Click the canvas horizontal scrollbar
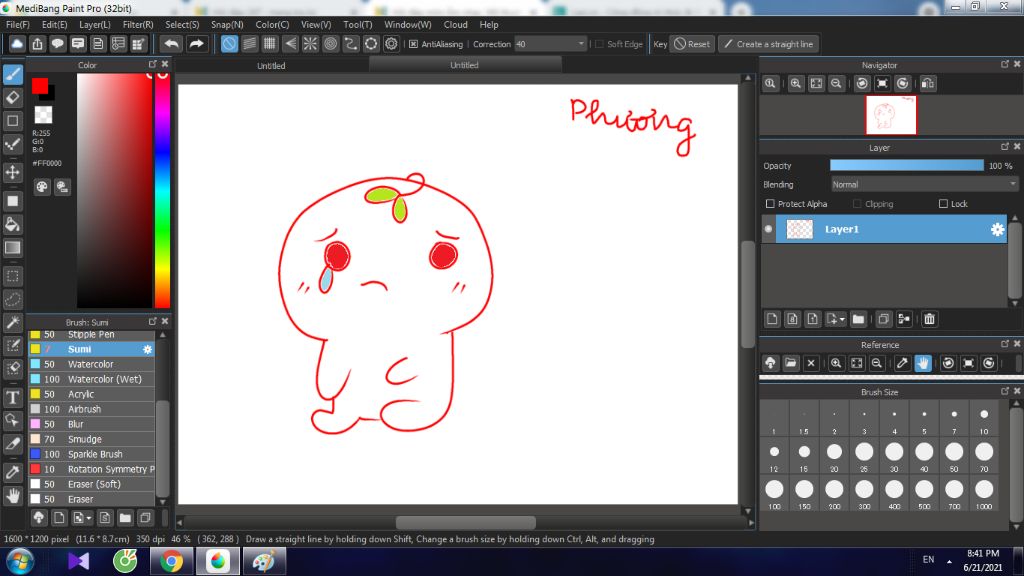 click(465, 522)
